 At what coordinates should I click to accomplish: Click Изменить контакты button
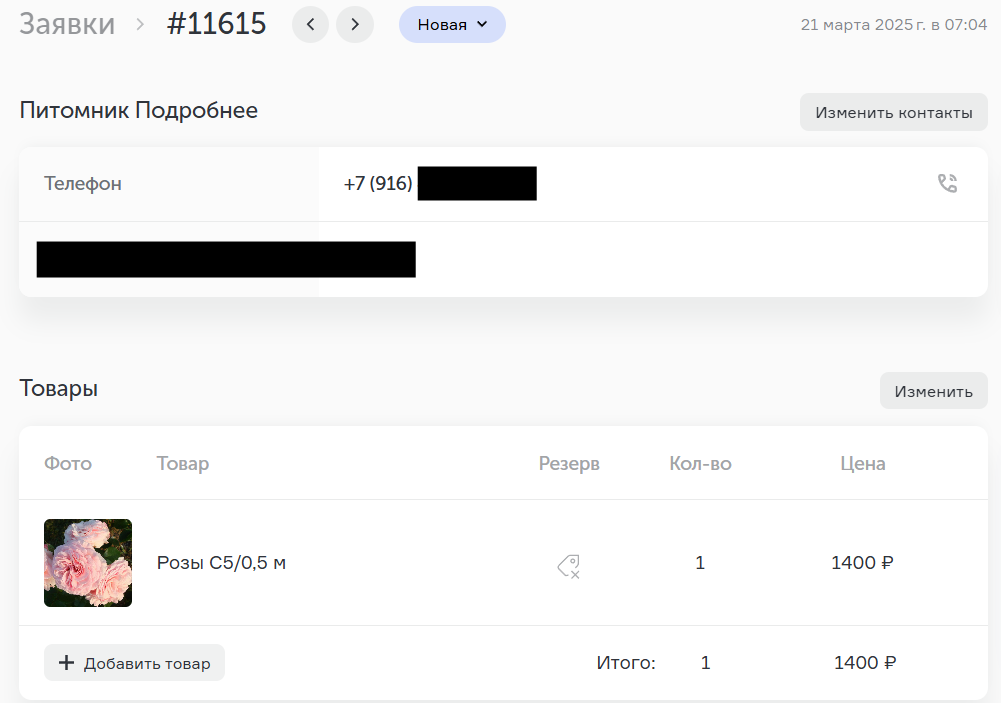click(x=893, y=112)
